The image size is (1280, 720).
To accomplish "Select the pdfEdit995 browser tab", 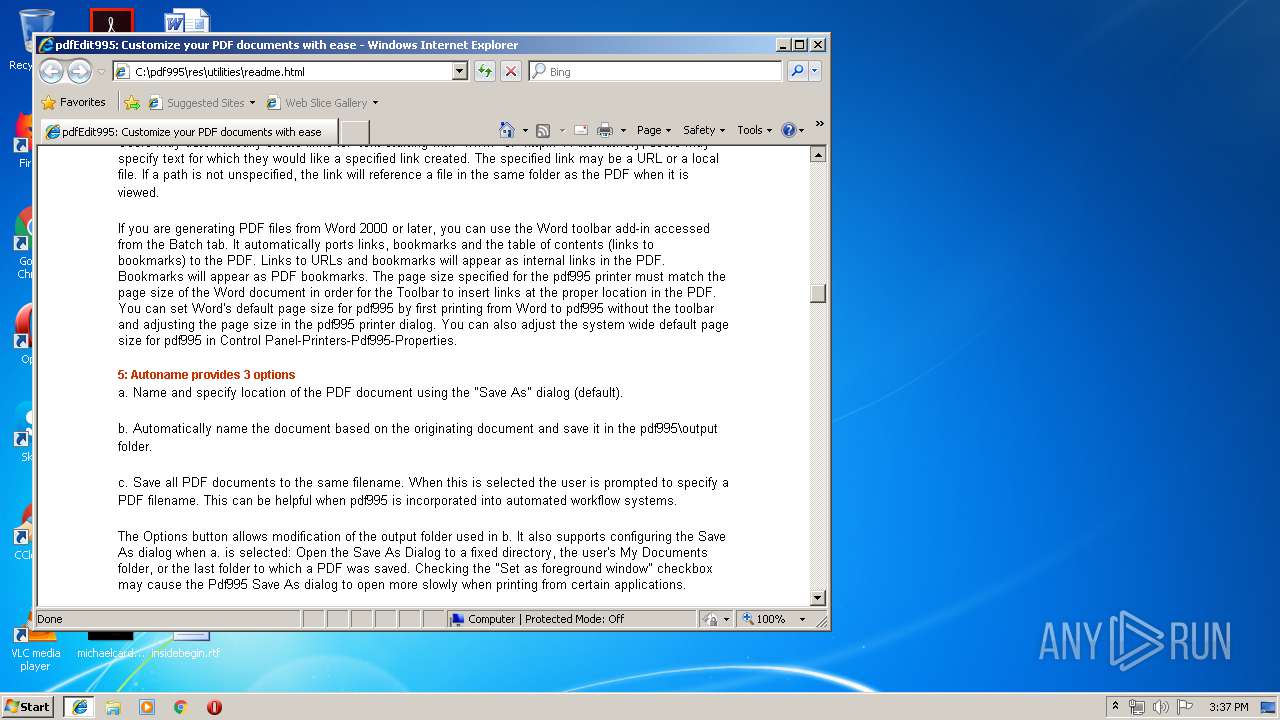I will click(188, 131).
